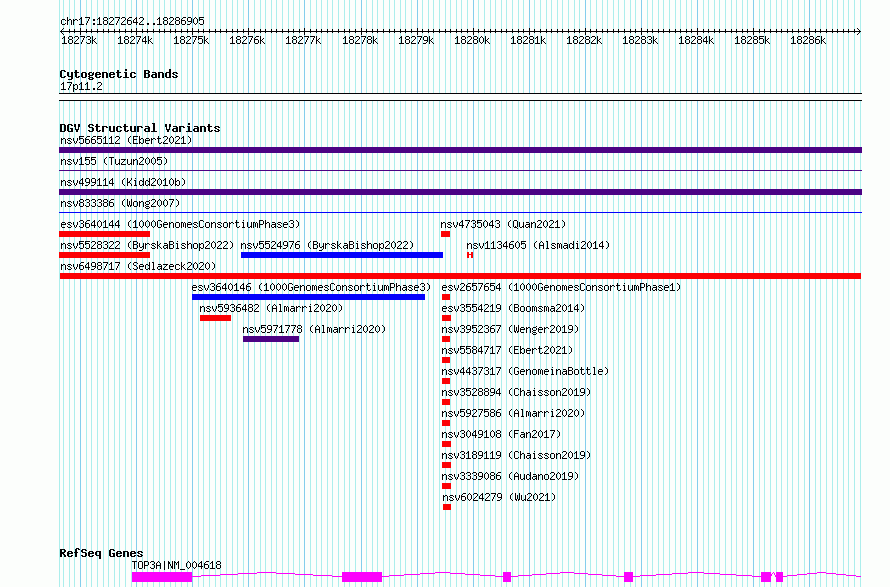890x587 pixels.
Task: Click the red nsv6024279 variant marker
Action: [x=447, y=507]
